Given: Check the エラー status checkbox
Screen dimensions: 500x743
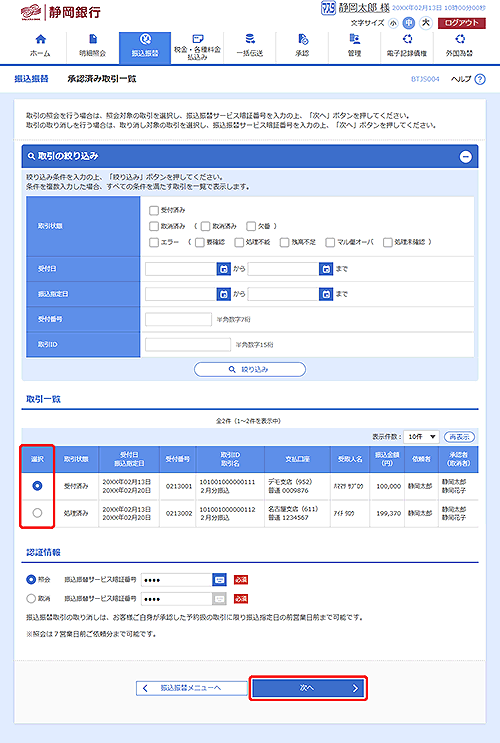Looking at the screenshot, I should [x=154, y=242].
